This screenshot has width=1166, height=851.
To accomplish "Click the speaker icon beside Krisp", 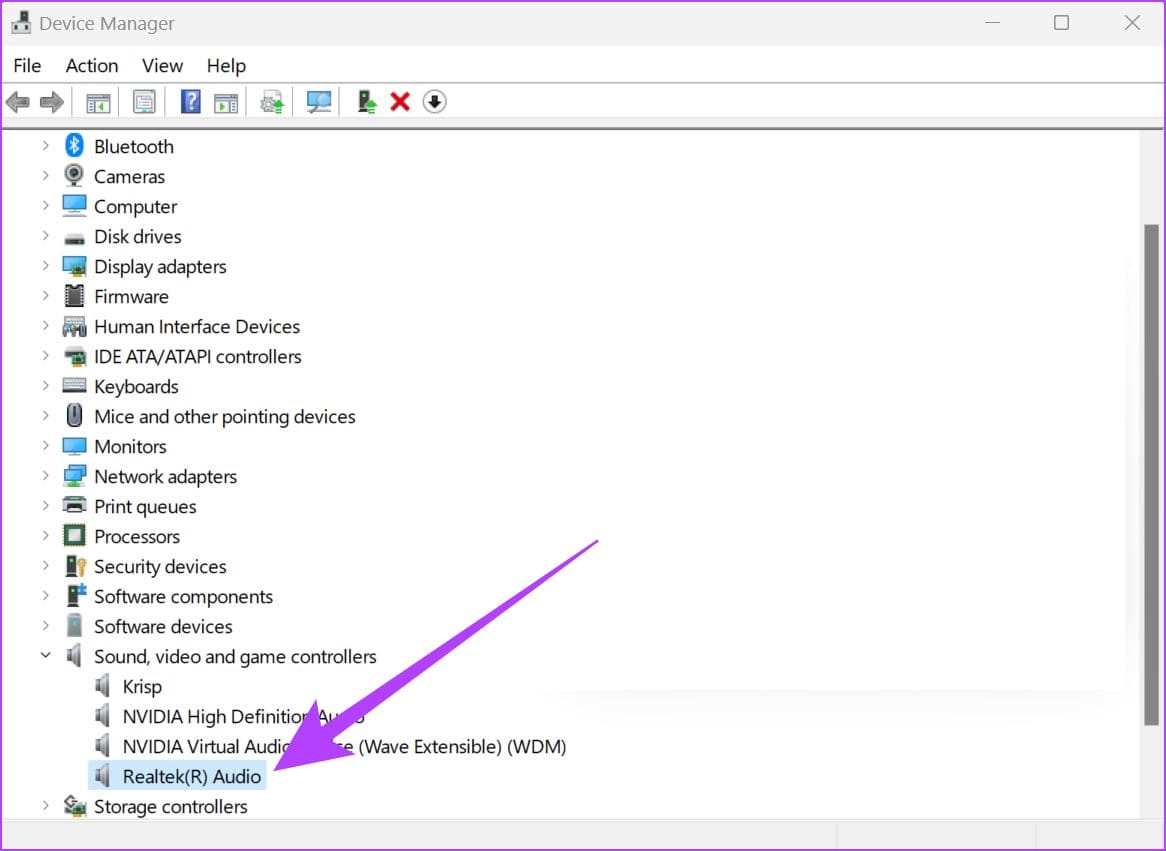I will click(x=103, y=685).
